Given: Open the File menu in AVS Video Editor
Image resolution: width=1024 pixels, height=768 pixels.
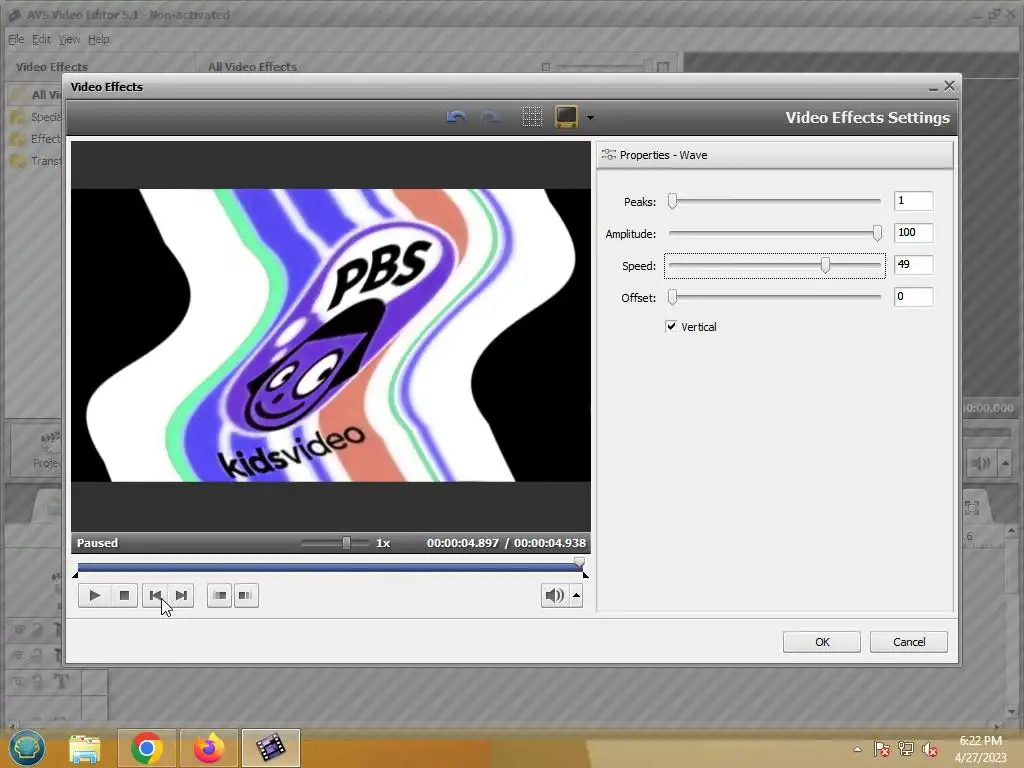Looking at the screenshot, I should pos(16,39).
